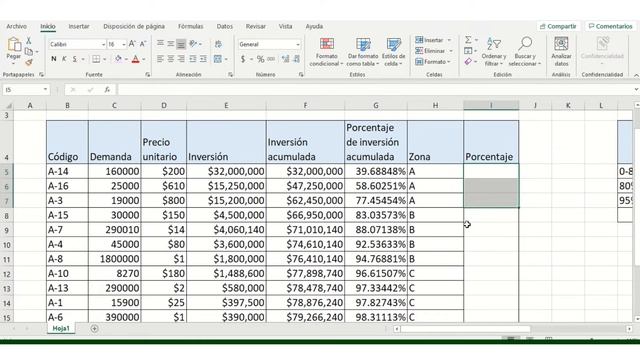This screenshot has width=640, height=360.
Task: Open Analizar datos tool
Action: click(561, 51)
